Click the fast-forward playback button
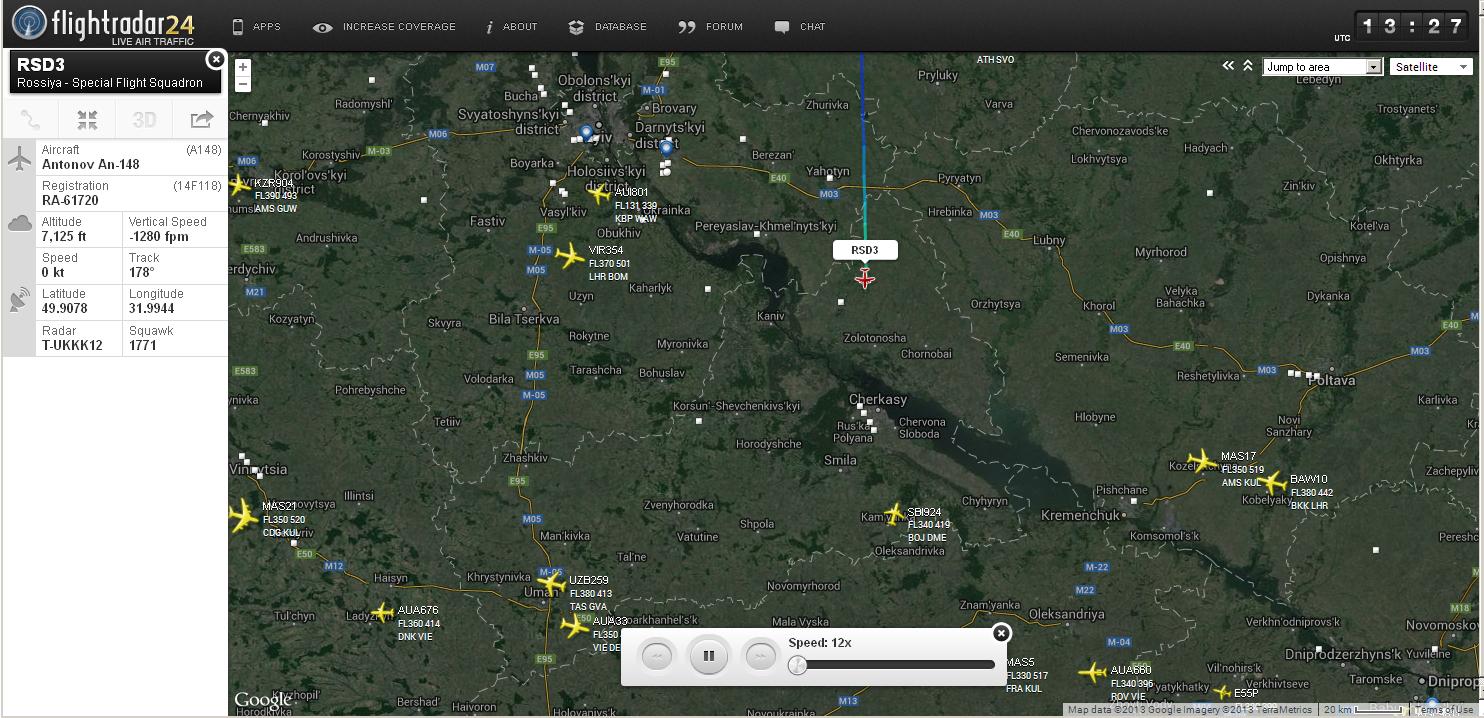Screen dimensions: 1484x718 [x=761, y=656]
